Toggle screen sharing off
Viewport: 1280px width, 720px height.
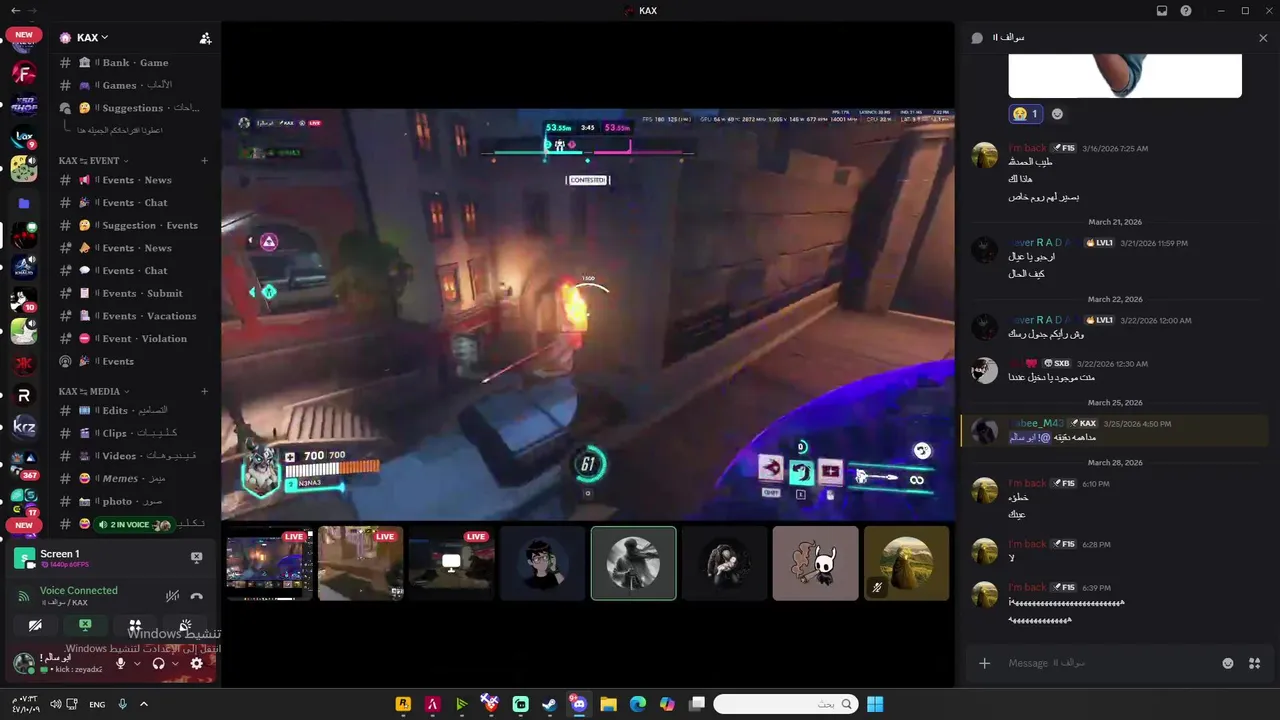pos(85,625)
